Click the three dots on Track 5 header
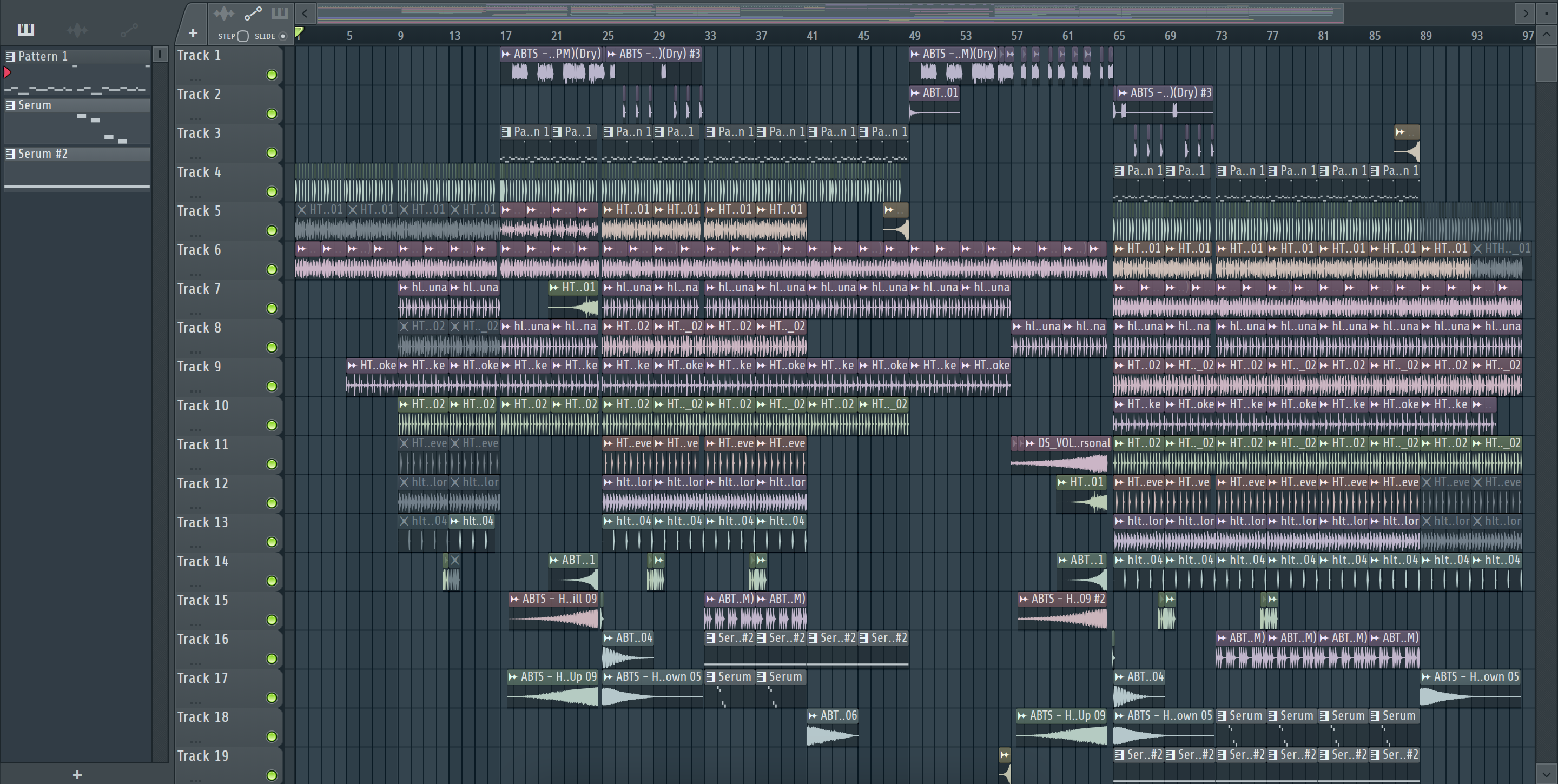 195,235
